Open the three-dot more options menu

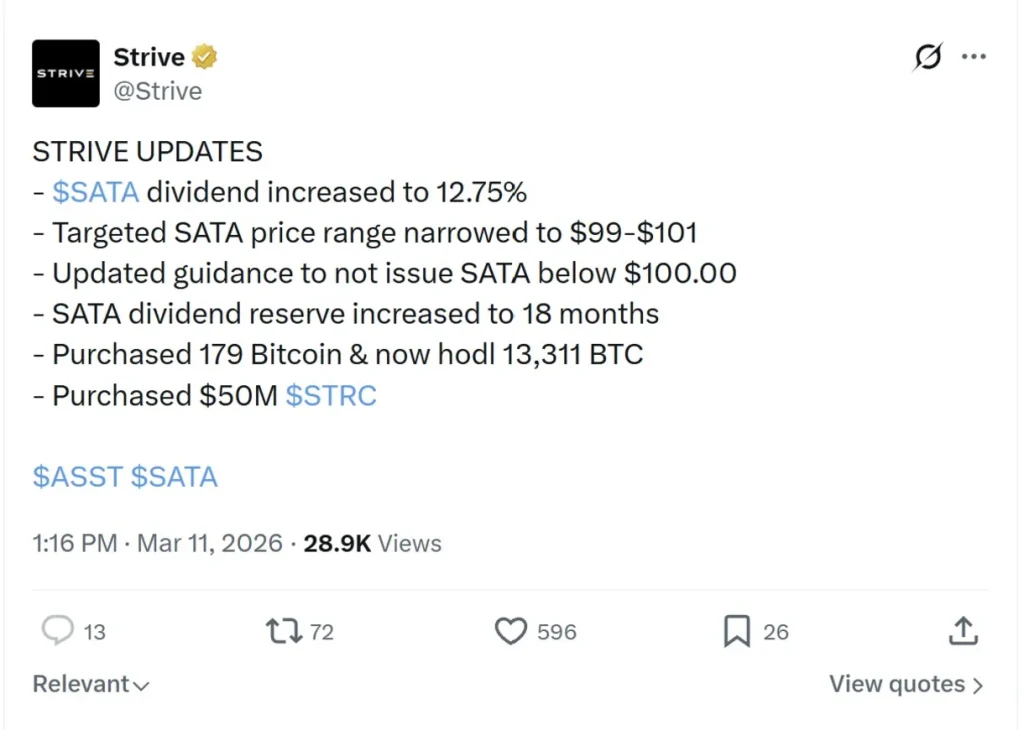[973, 57]
